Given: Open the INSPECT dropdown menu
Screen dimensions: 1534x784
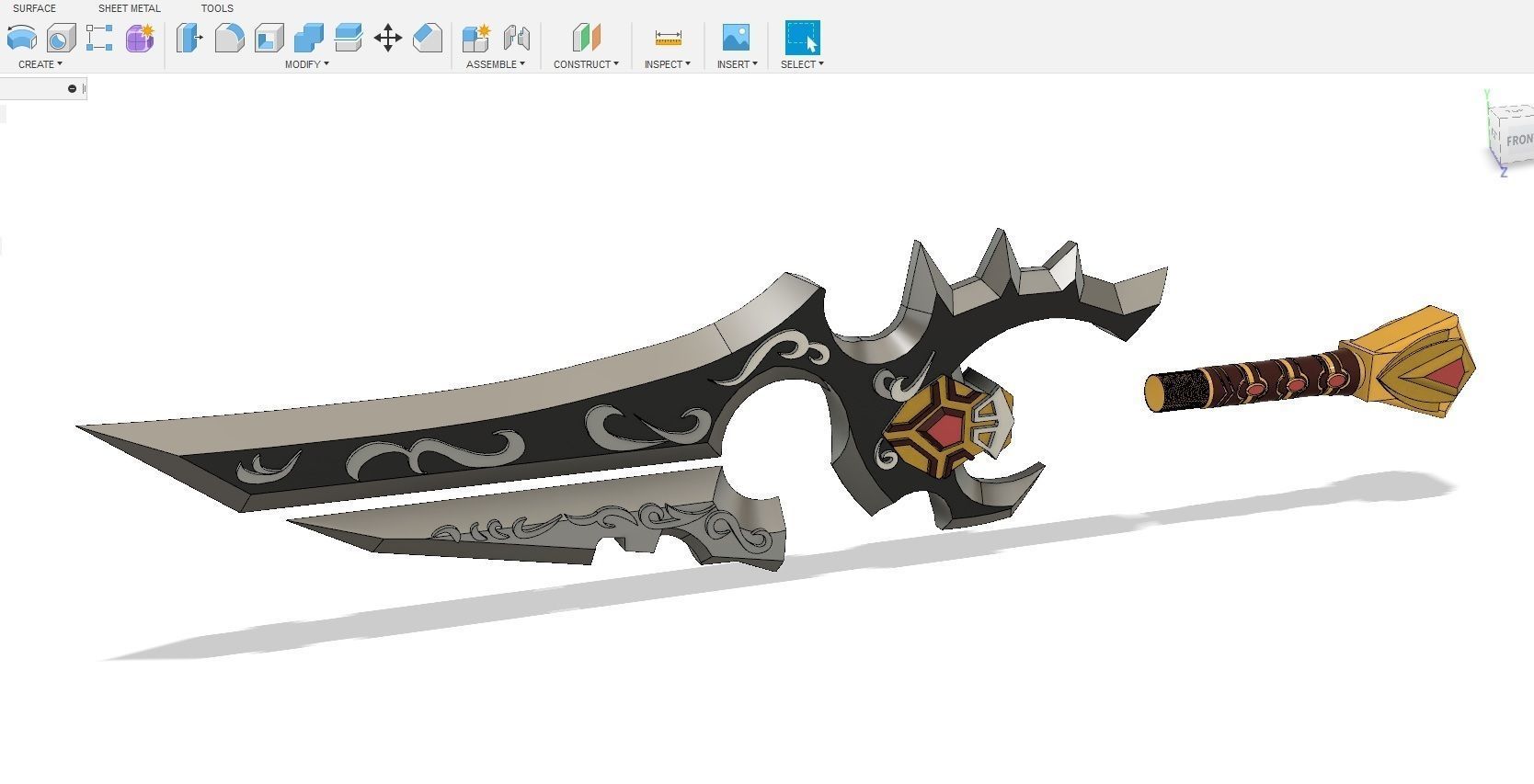Looking at the screenshot, I should pyautogui.click(x=668, y=64).
